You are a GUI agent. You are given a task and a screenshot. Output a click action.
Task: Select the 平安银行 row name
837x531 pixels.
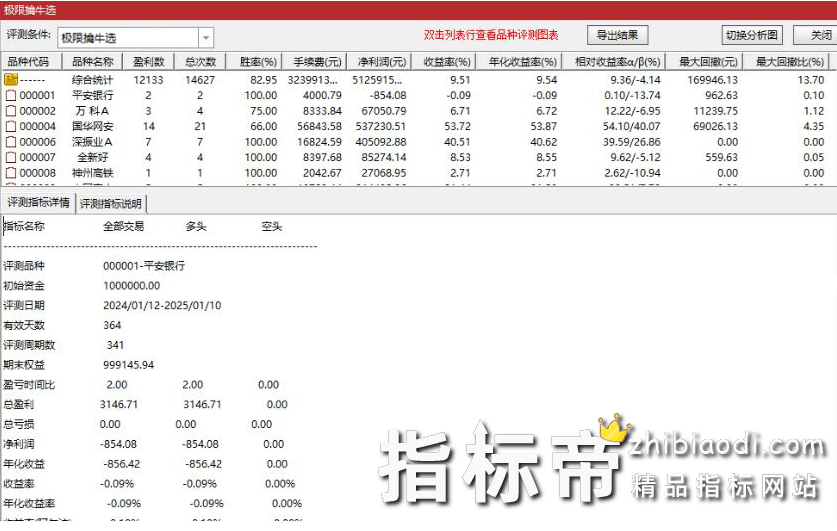tap(92, 96)
